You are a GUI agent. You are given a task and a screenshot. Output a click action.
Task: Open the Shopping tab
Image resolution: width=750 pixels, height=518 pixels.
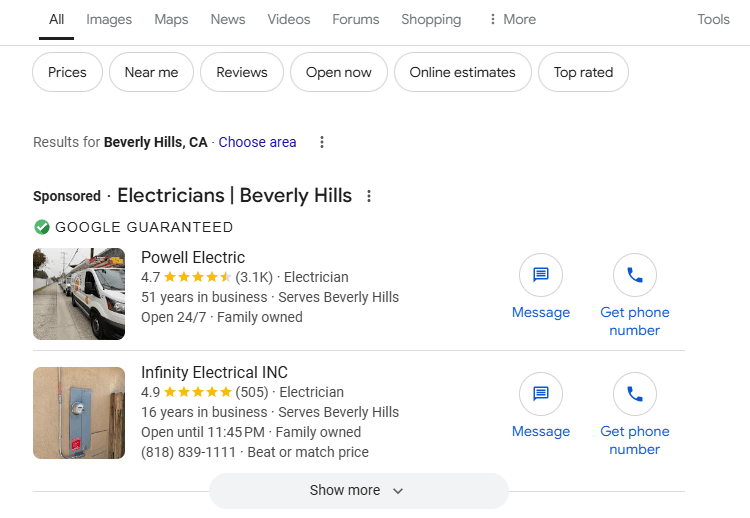[x=431, y=20]
